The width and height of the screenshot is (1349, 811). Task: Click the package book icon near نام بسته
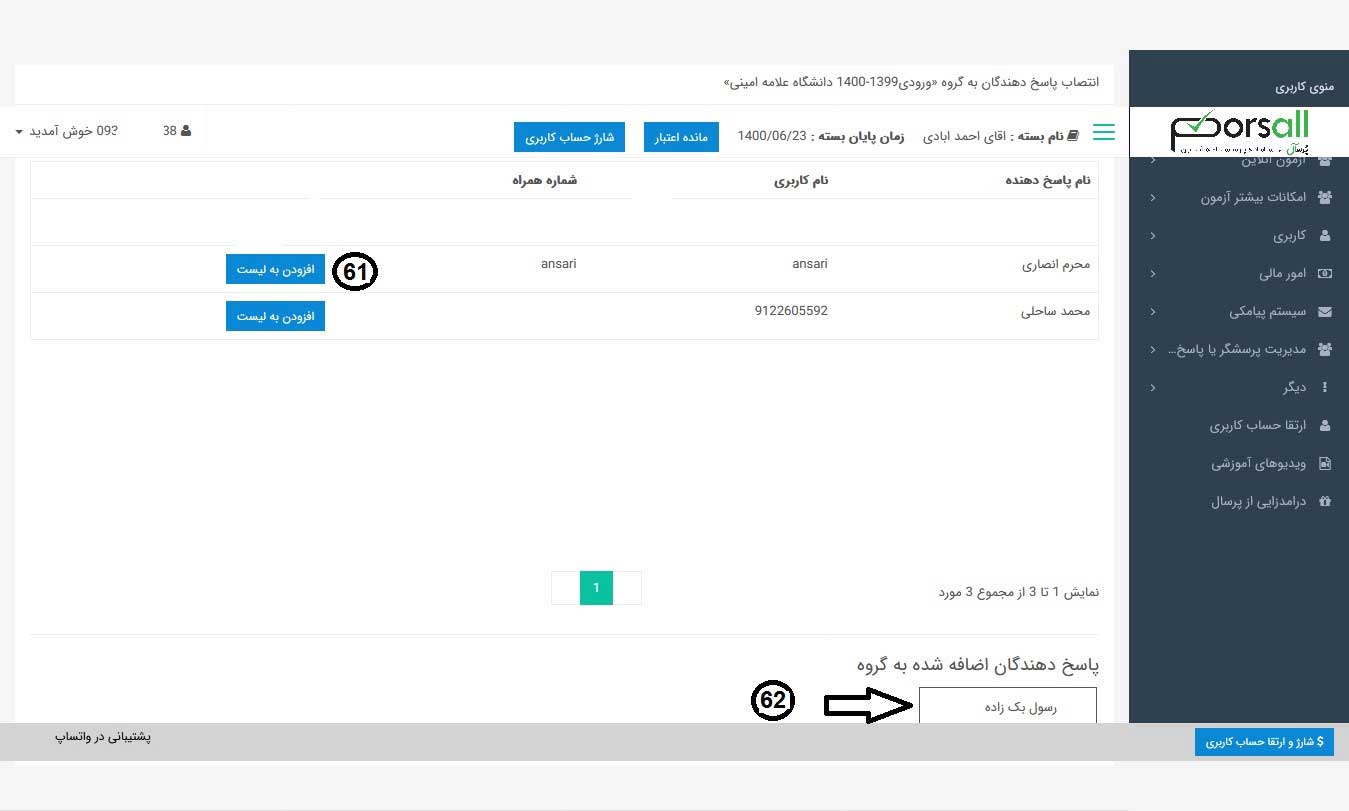[1074, 136]
